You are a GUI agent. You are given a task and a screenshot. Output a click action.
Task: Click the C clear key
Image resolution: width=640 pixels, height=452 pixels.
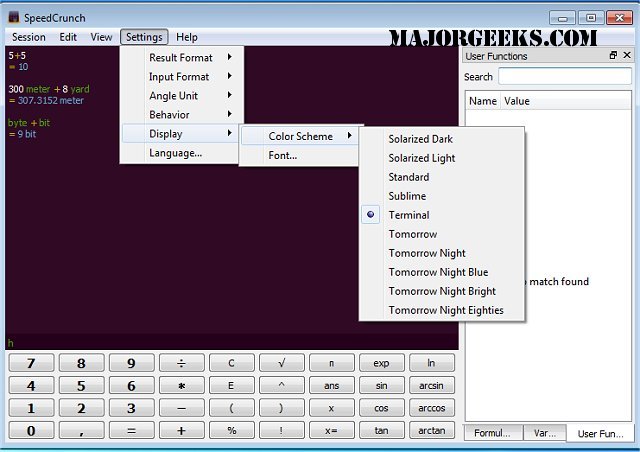click(231, 363)
